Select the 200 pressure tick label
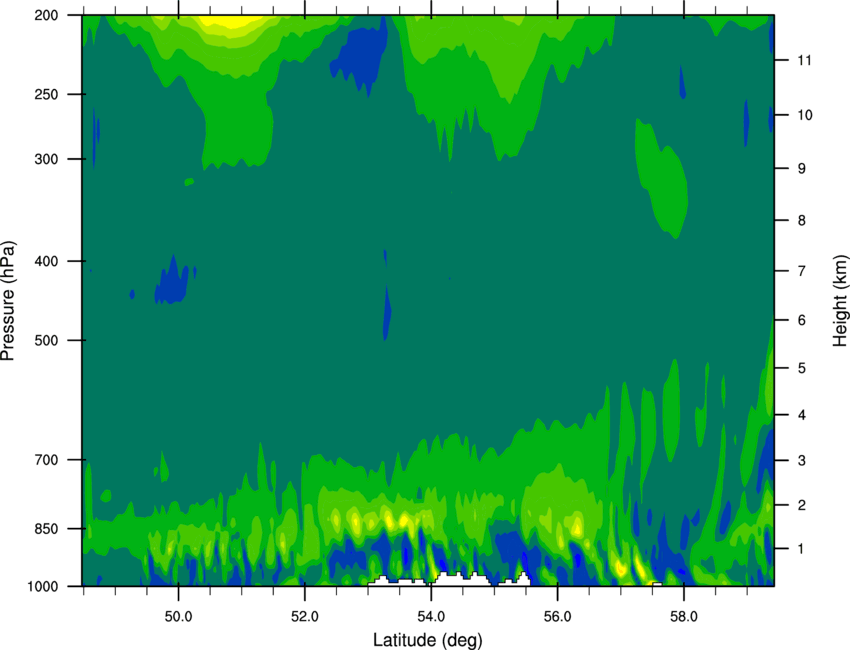The image size is (850, 650). coord(46,15)
